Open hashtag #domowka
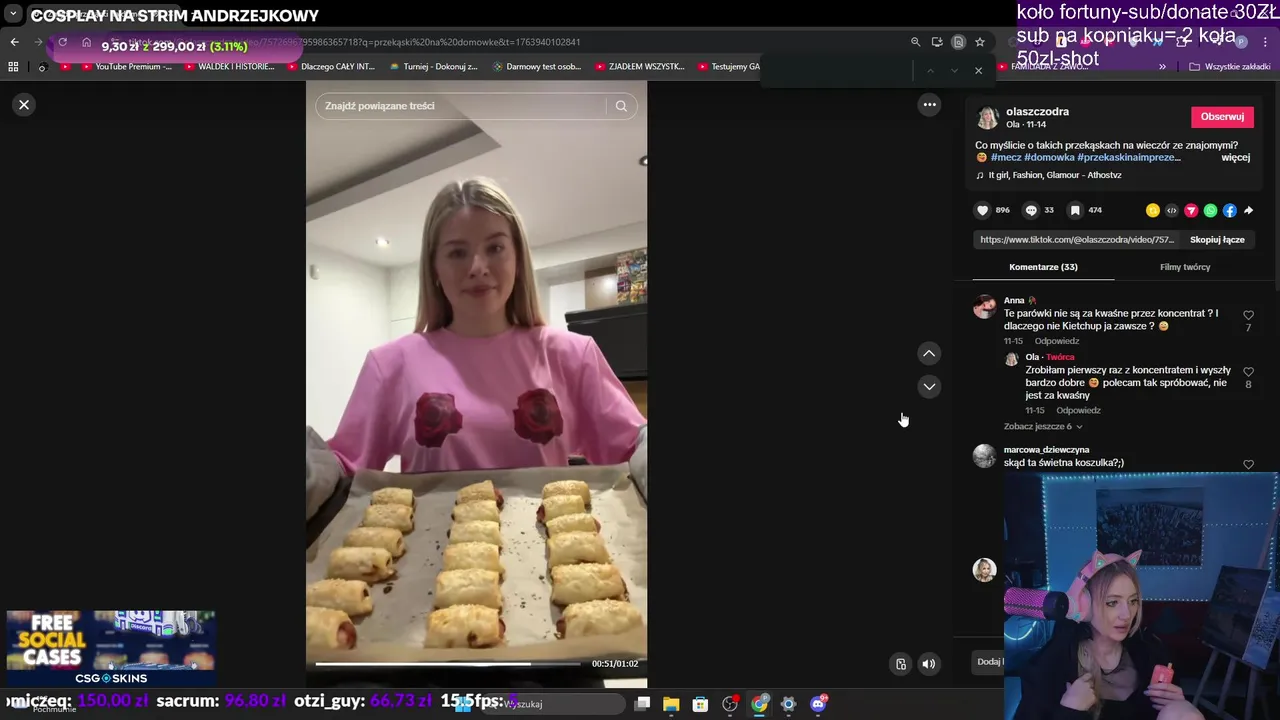Viewport: 1280px width, 720px height. 1049,158
